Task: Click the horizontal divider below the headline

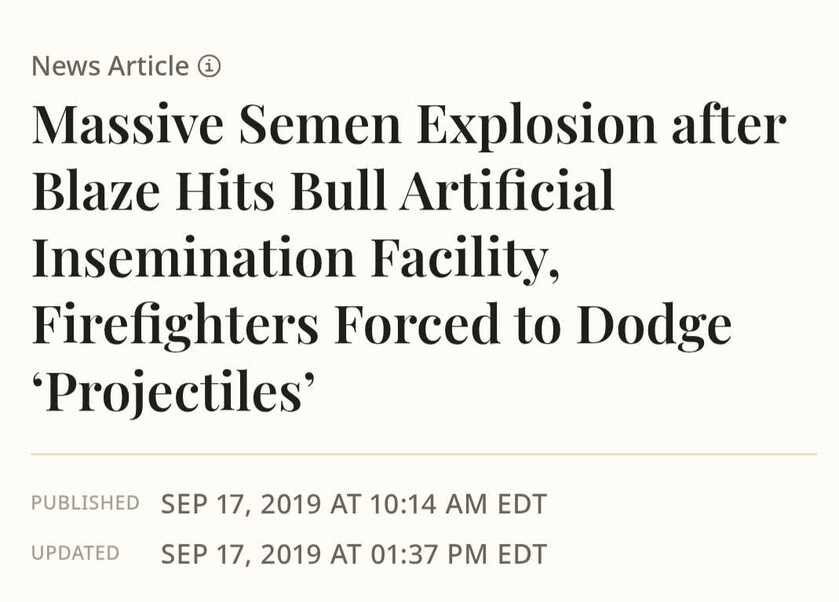Action: tap(424, 454)
